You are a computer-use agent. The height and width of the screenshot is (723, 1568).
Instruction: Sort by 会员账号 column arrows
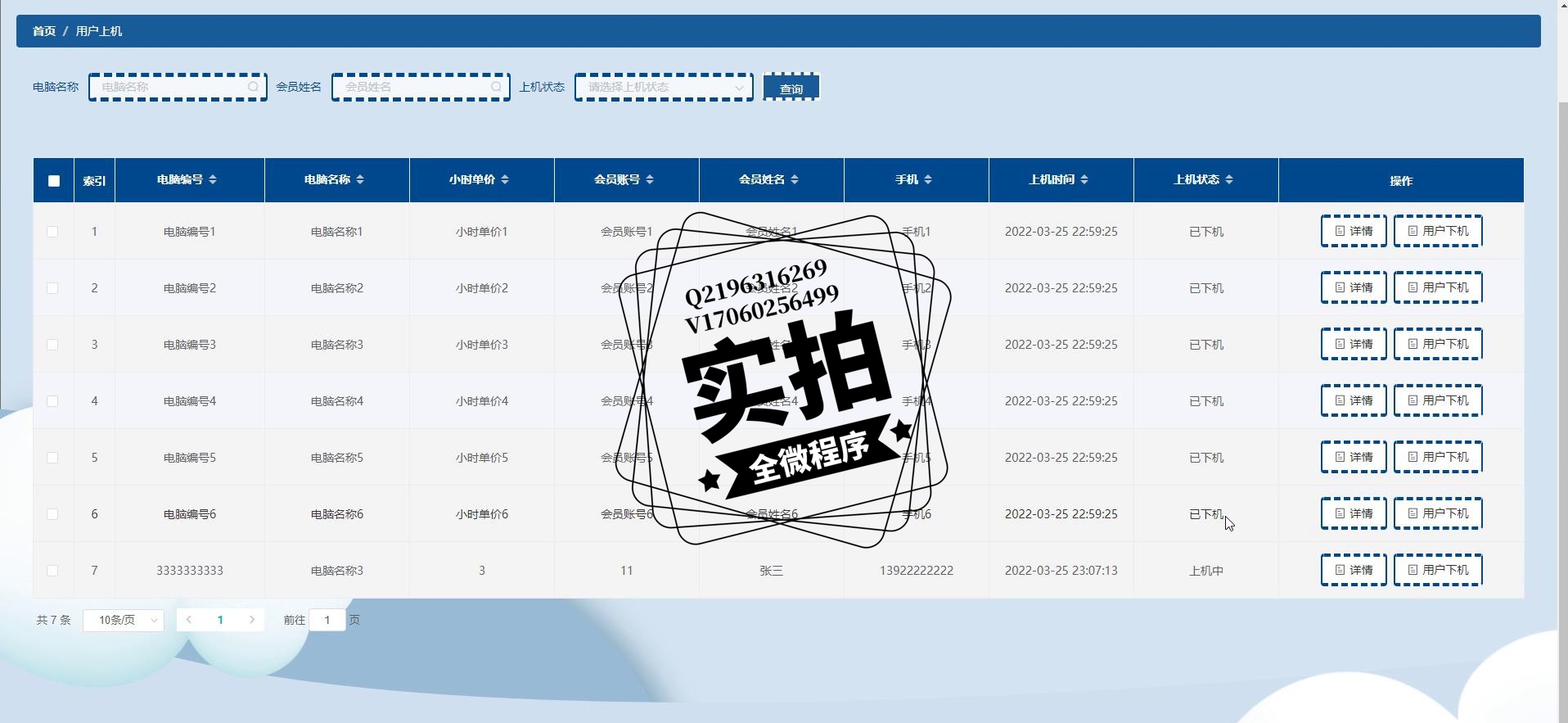[x=650, y=179]
